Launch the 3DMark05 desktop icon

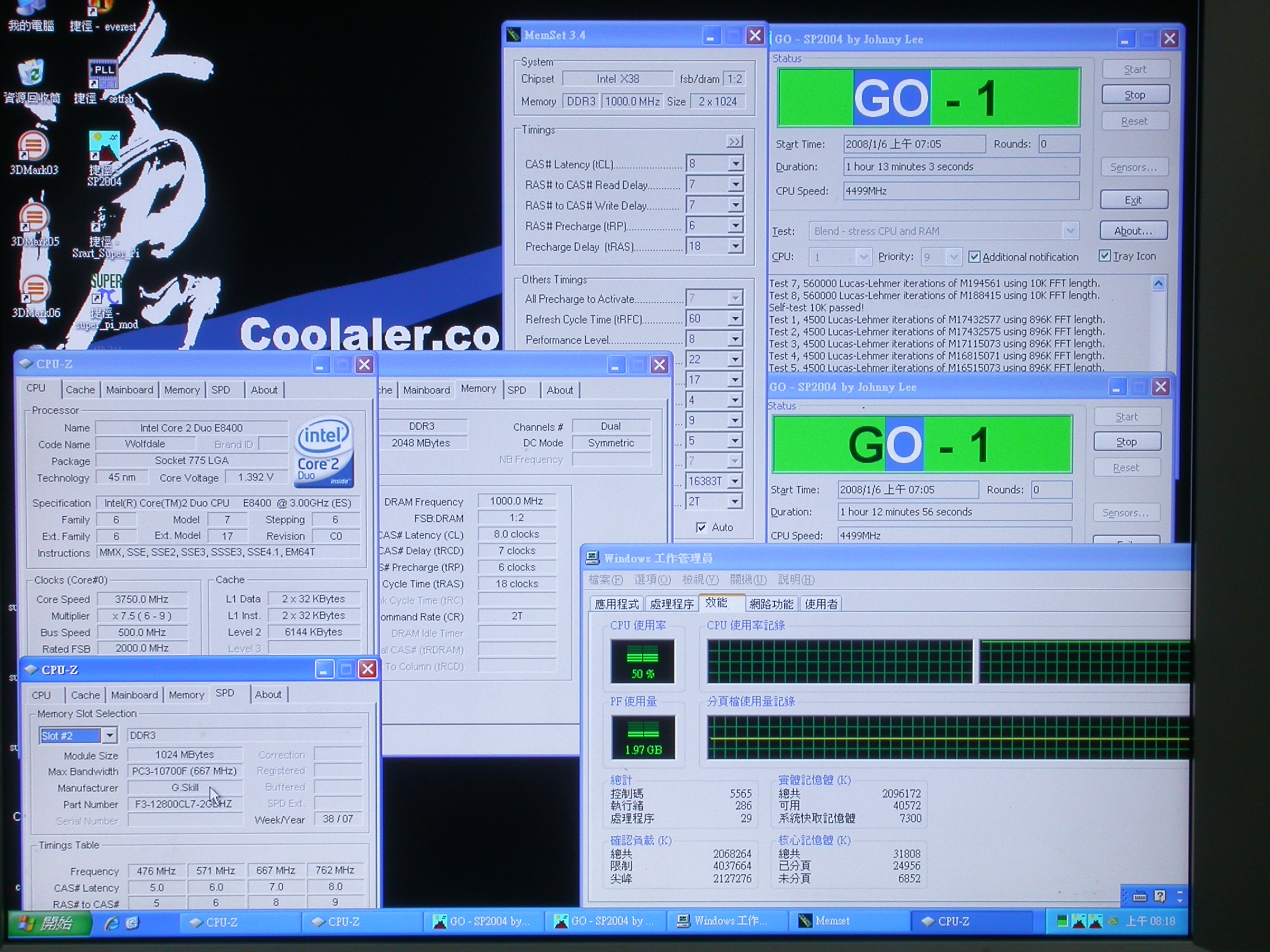pos(35,225)
